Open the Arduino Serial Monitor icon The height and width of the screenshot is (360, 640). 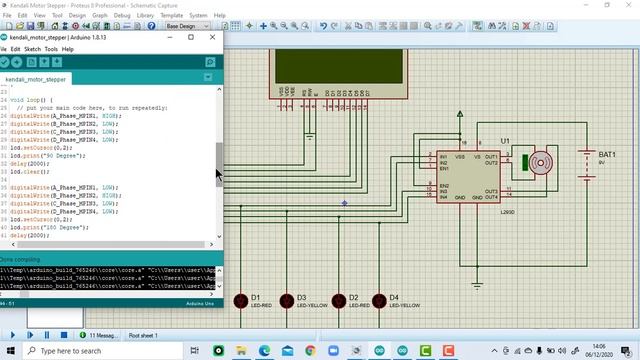point(210,62)
